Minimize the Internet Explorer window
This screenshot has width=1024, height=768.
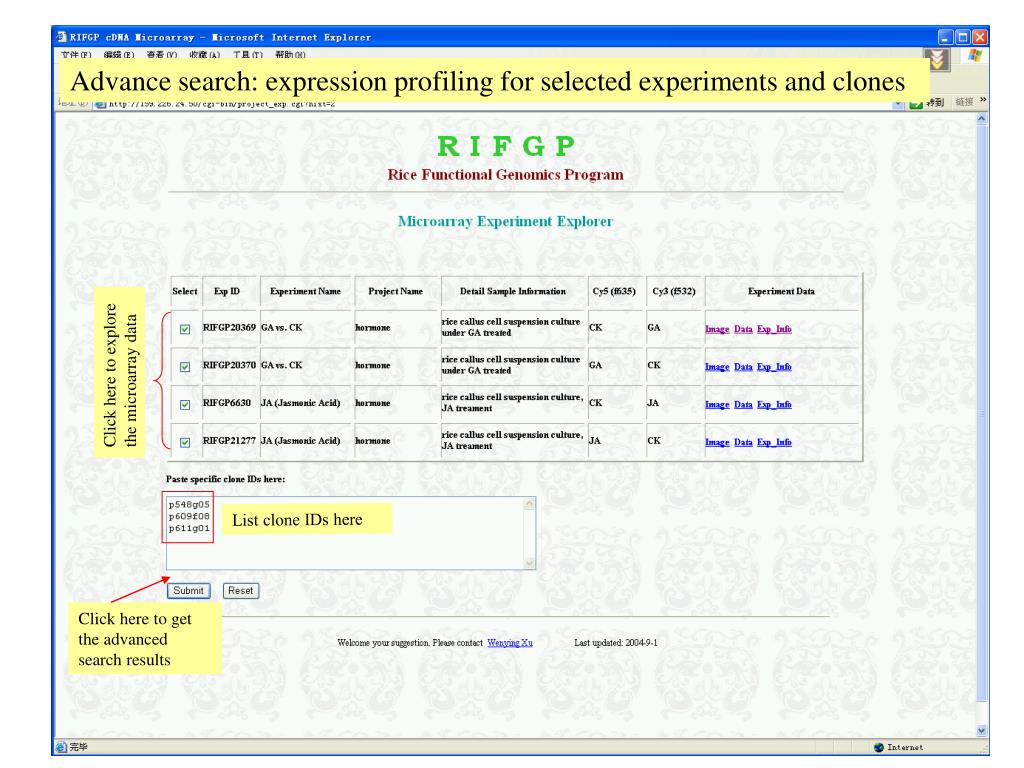946,37
